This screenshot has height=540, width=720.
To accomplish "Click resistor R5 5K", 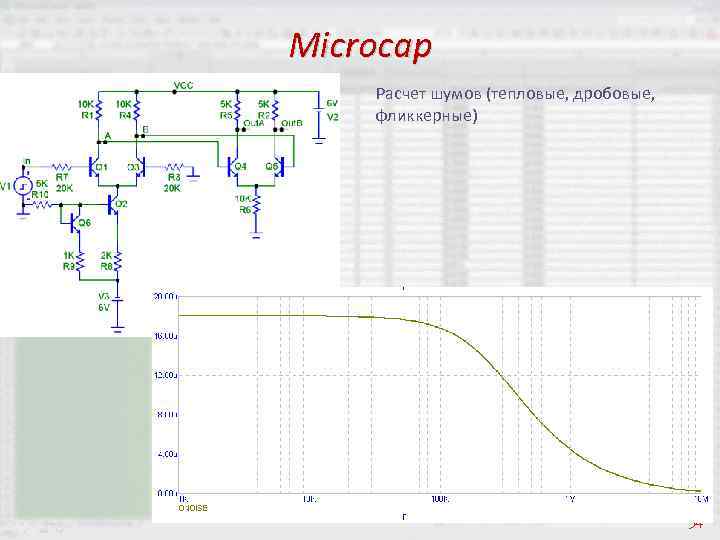I will point(237,109).
